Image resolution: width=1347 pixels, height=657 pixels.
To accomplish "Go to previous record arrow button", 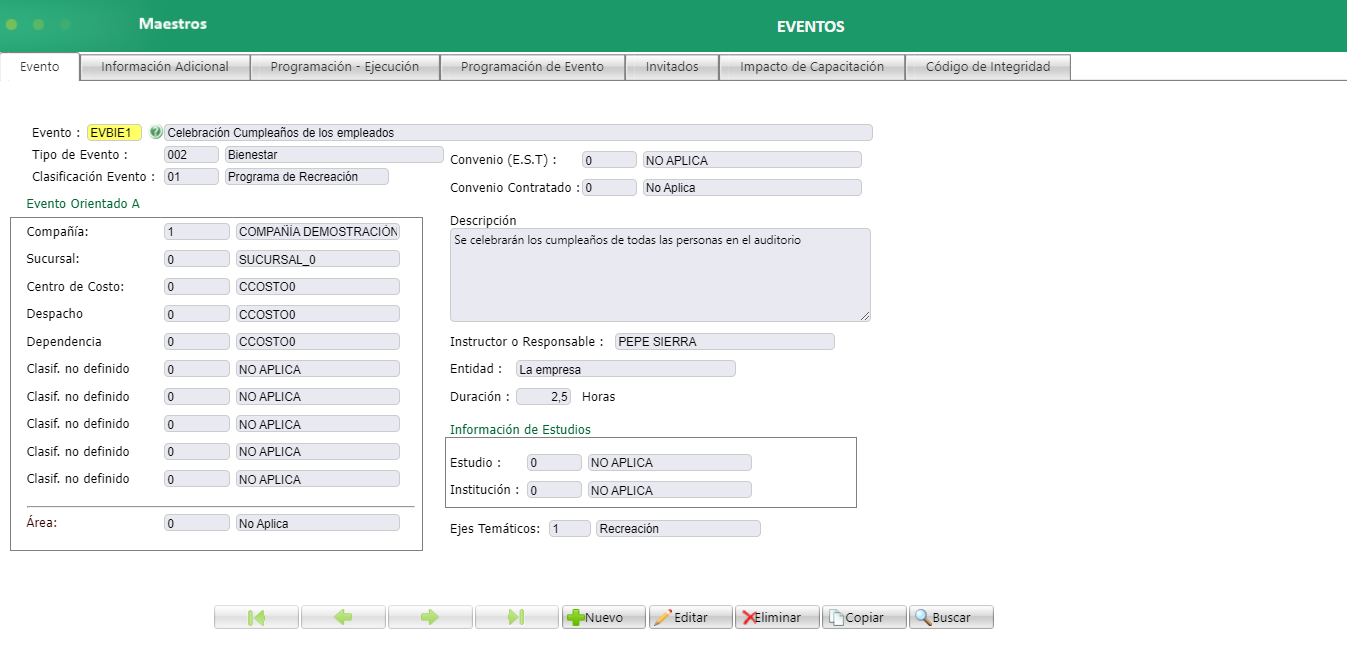I will tap(343, 617).
